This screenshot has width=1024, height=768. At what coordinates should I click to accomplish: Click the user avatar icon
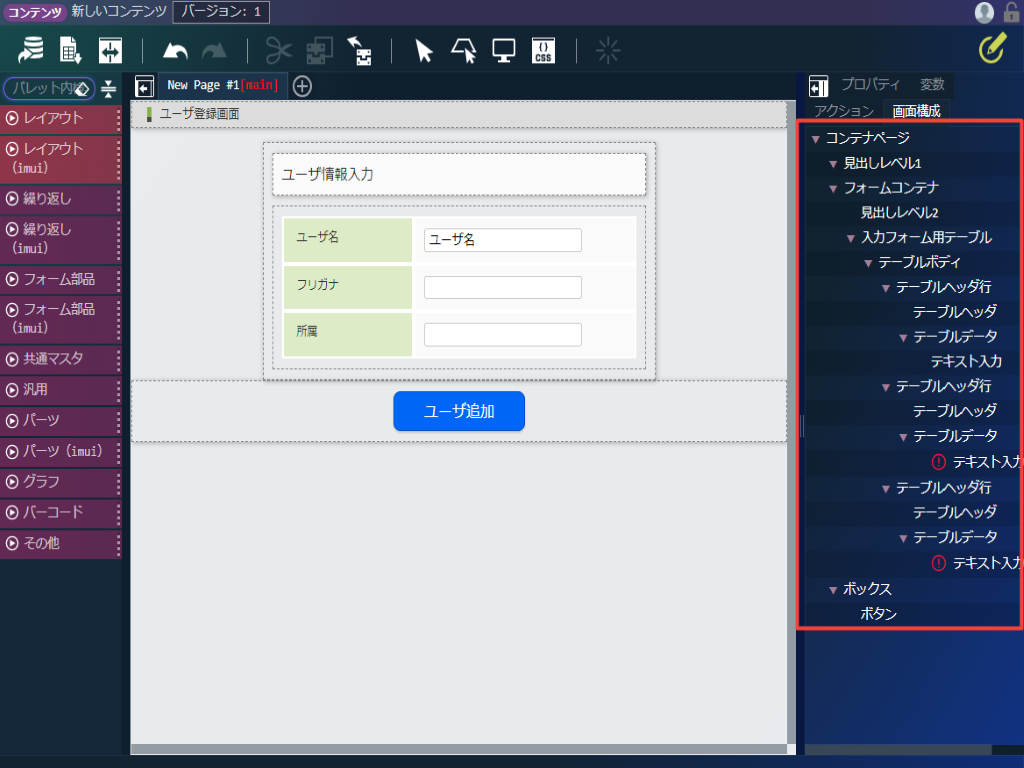984,12
